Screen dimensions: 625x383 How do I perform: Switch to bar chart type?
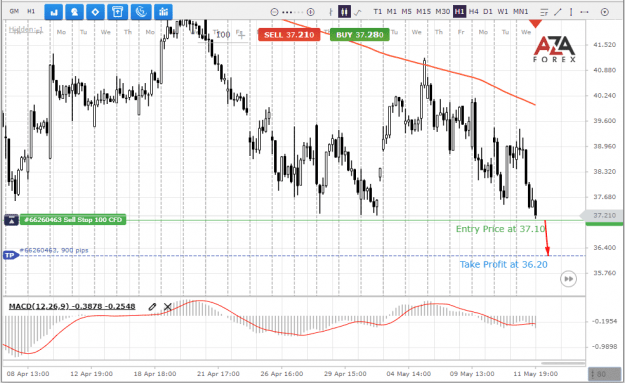tap(330, 12)
